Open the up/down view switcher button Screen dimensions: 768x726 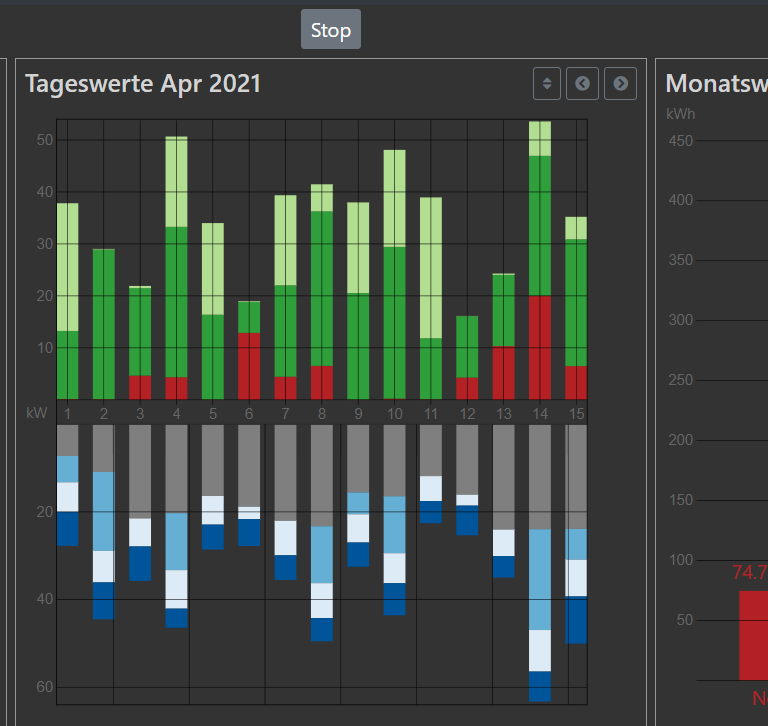pyautogui.click(x=547, y=84)
